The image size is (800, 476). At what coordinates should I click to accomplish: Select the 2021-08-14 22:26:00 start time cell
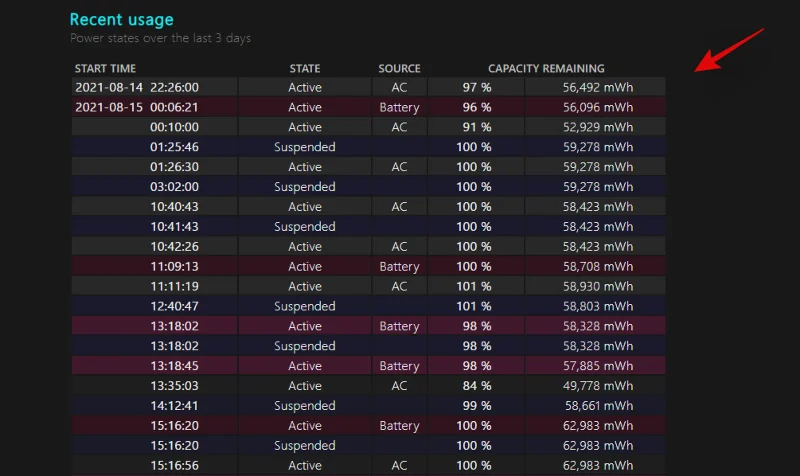tap(137, 87)
